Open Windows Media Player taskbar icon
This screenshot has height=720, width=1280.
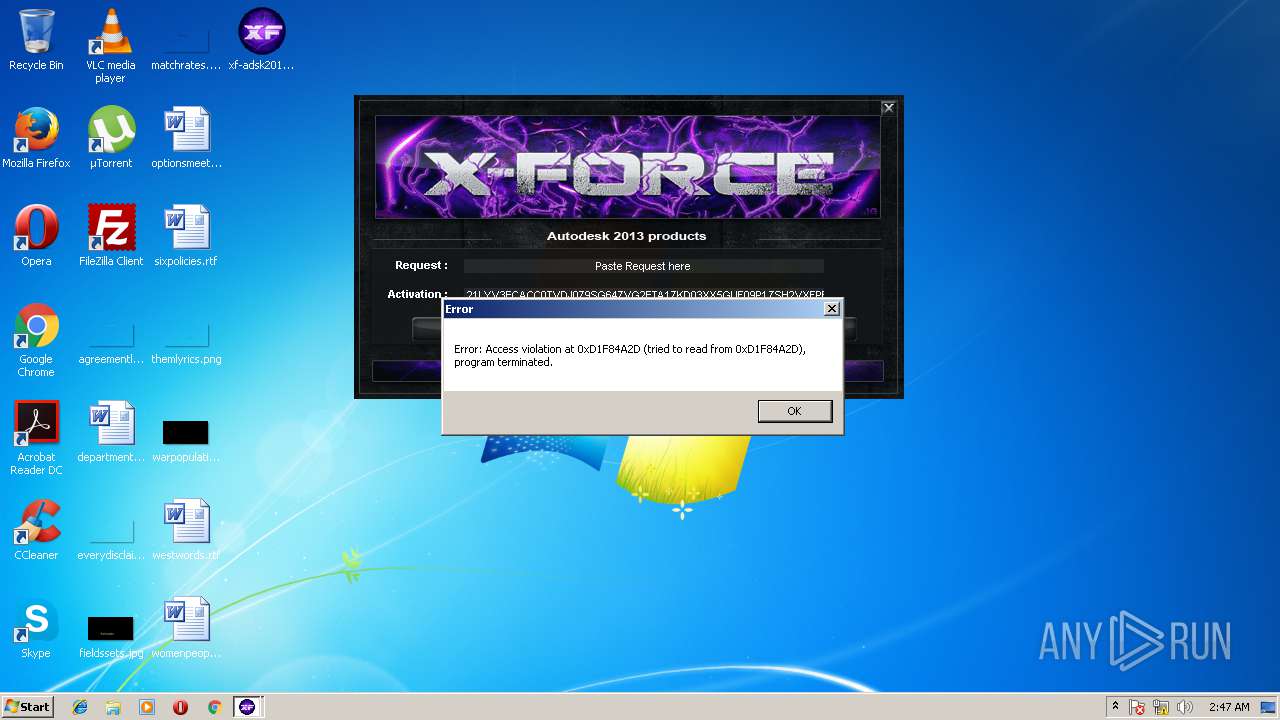tap(147, 707)
